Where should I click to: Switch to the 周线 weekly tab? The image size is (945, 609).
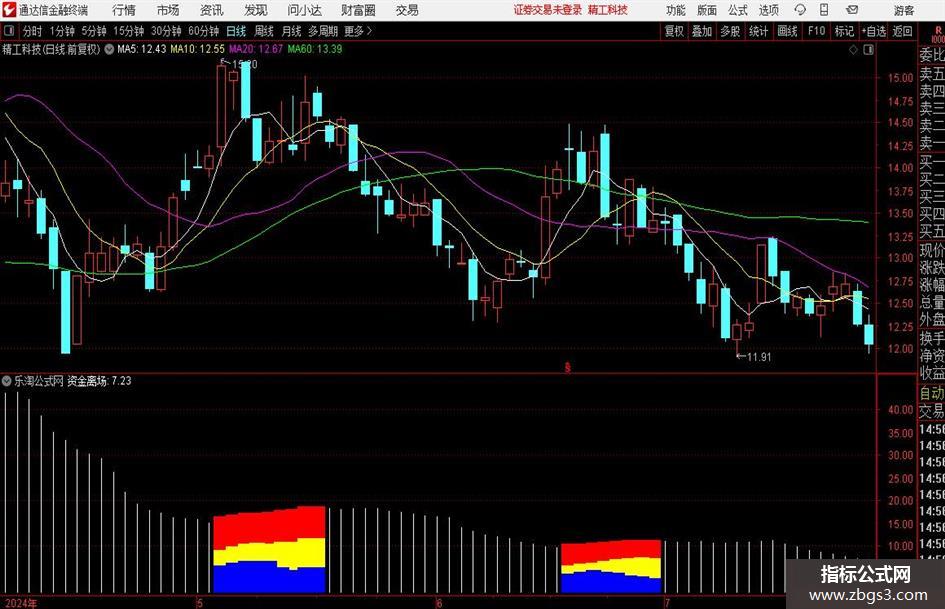click(x=264, y=31)
